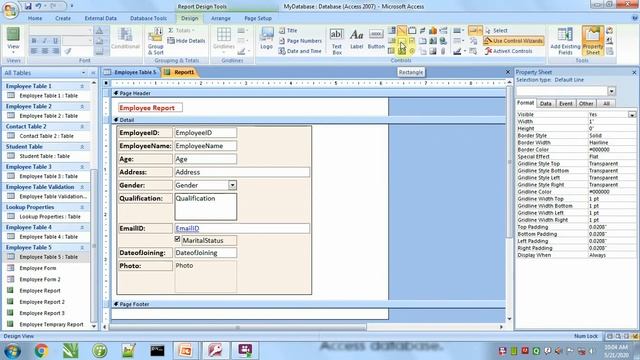640x360 pixels.
Task: Close the Property Sheet pane
Action: (634, 72)
